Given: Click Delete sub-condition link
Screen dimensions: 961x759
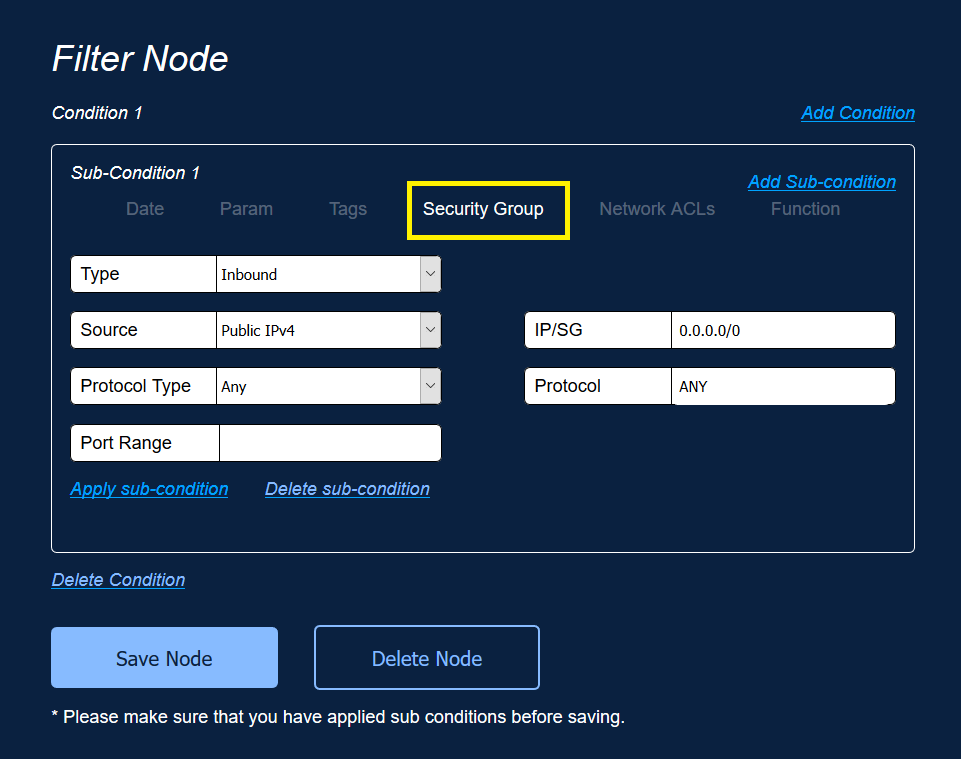Looking at the screenshot, I should pyautogui.click(x=348, y=489).
